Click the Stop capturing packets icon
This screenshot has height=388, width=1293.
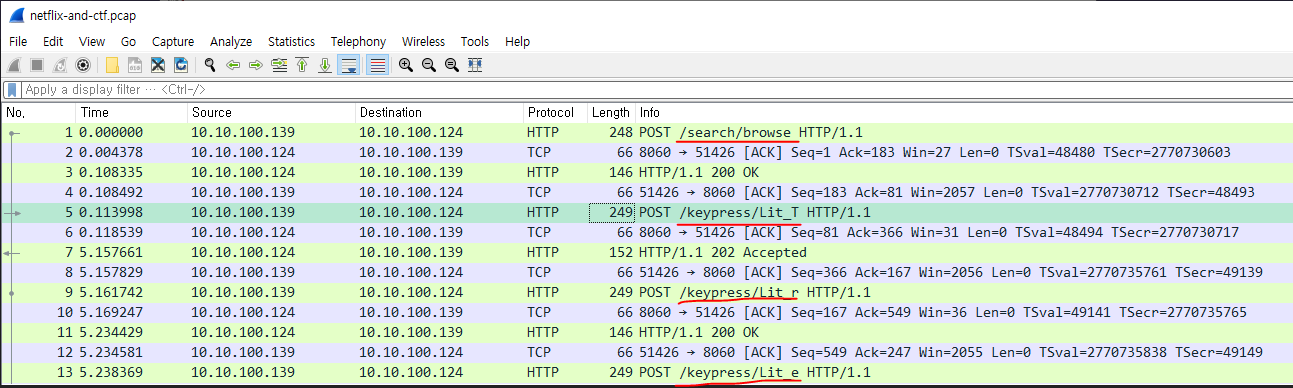coord(38,65)
